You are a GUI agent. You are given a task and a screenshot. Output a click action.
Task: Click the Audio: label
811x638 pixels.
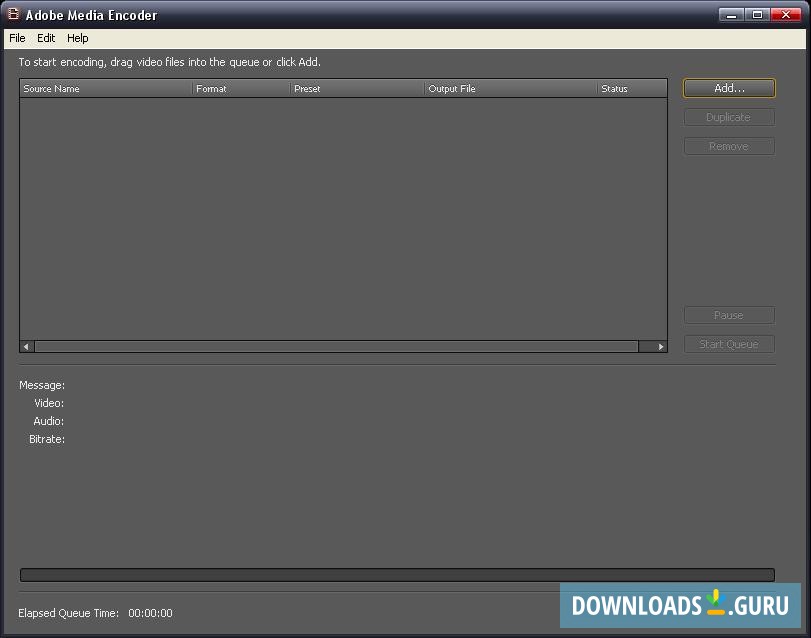[49, 421]
